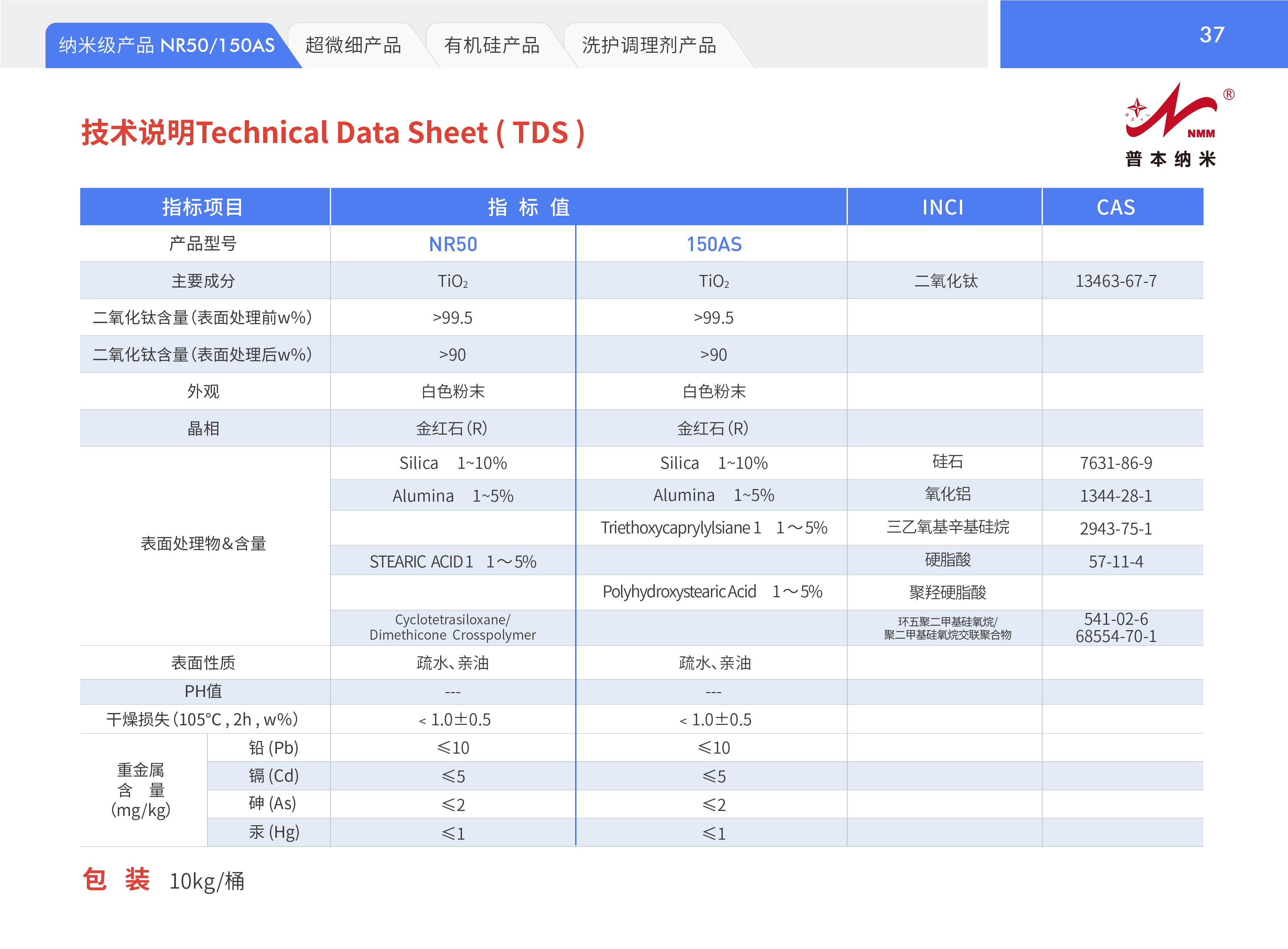This screenshot has height=949, width=1288.
Task: Click the 包装 packaging label
Action: [116, 879]
